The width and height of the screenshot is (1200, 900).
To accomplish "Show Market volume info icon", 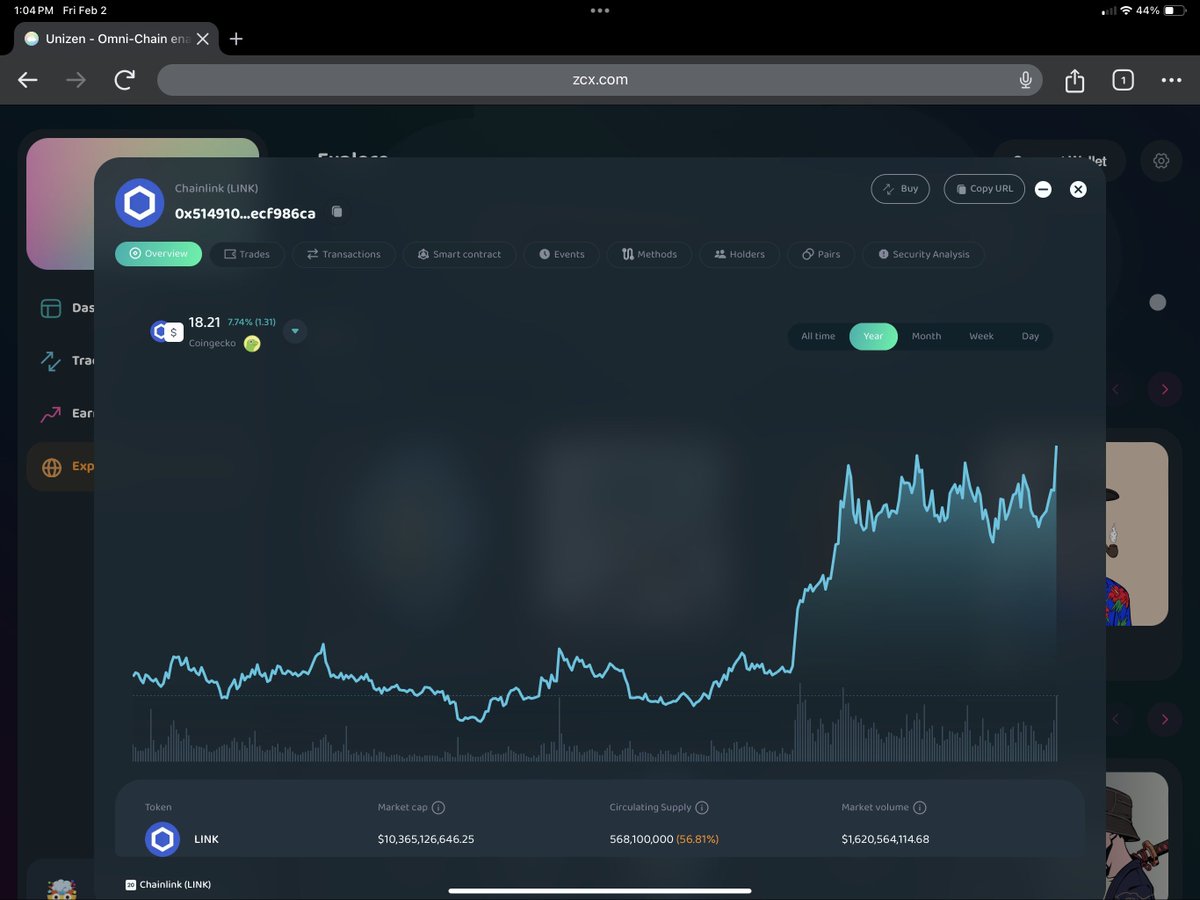I will [920, 807].
